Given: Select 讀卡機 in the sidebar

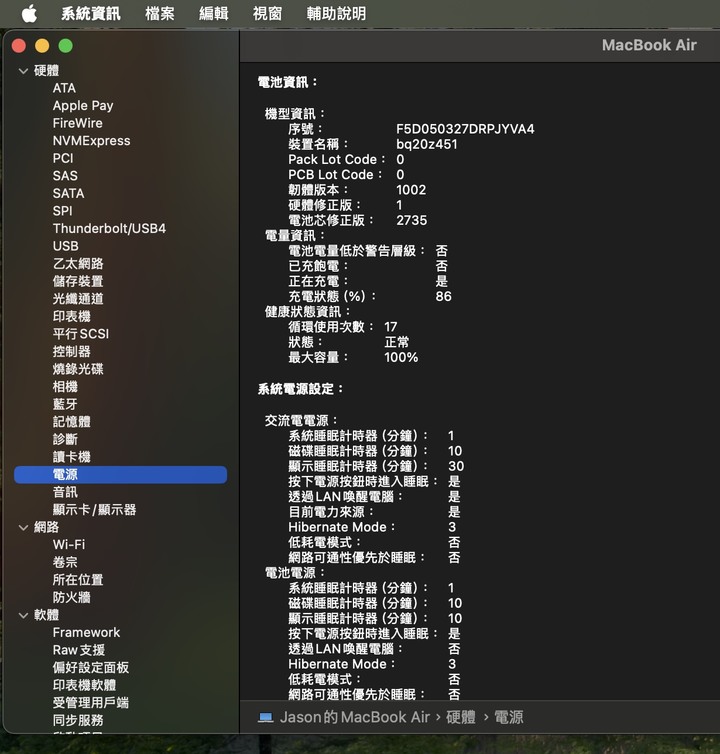Looking at the screenshot, I should tap(72, 457).
